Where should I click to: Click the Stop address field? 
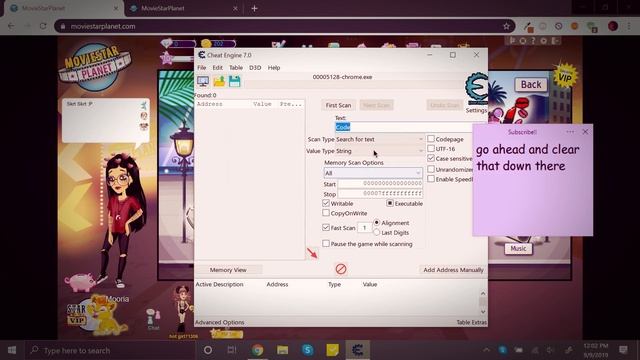(380, 194)
